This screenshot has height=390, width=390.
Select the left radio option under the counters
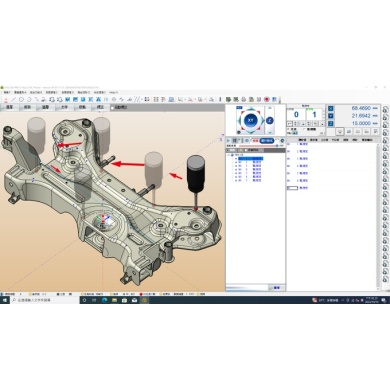[x=289, y=129]
